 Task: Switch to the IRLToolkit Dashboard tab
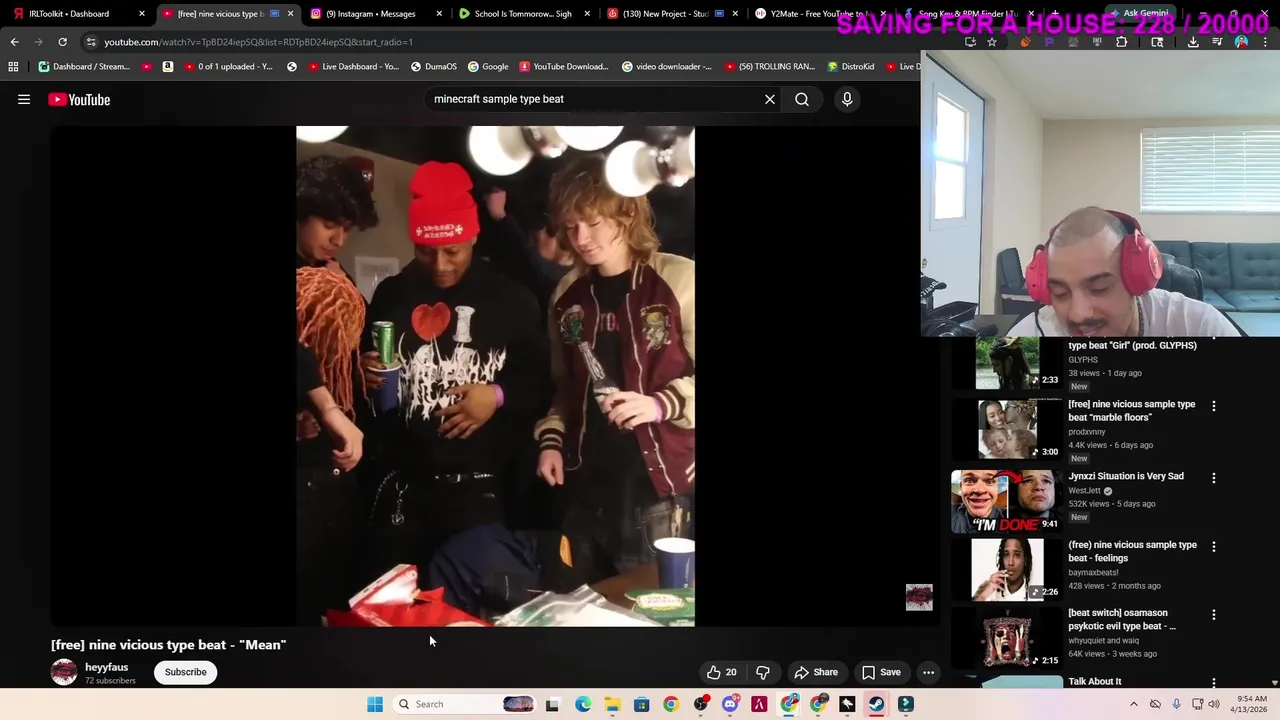77,14
